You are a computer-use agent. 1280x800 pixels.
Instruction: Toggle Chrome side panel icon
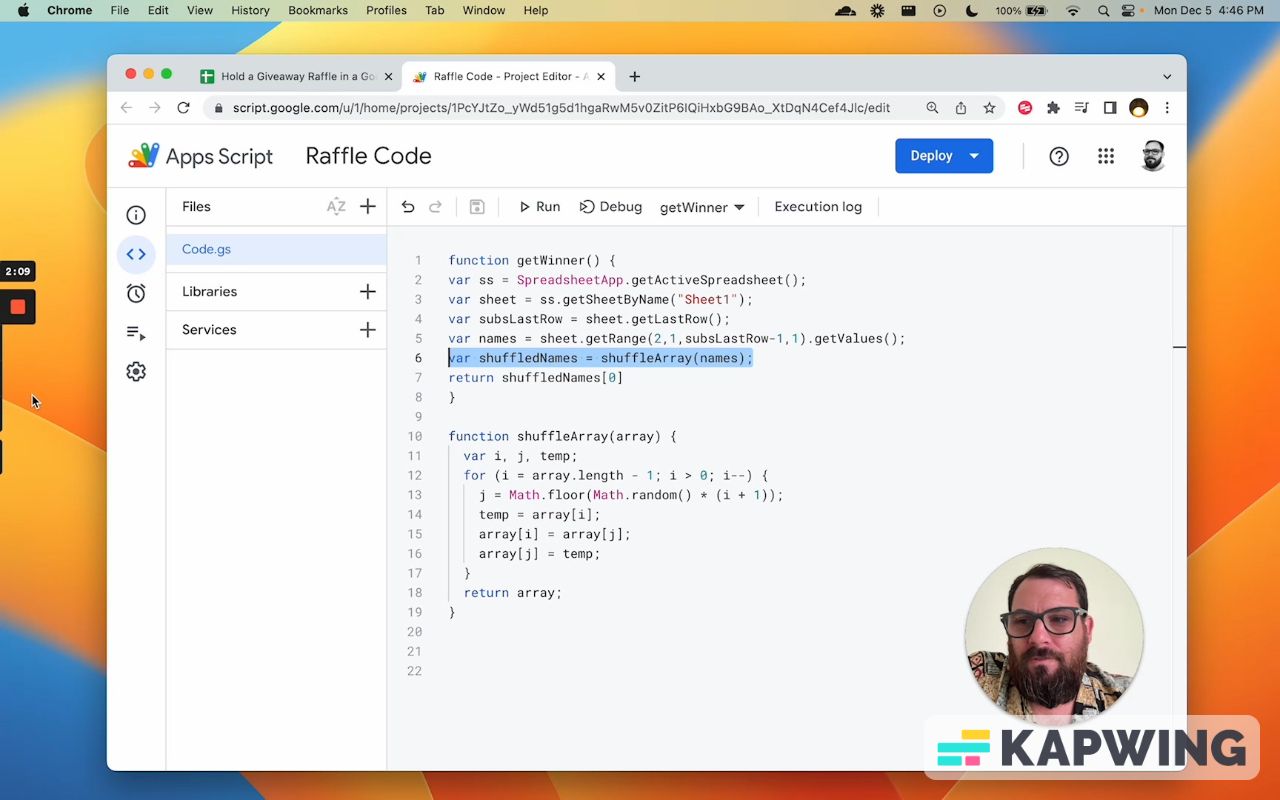pos(1110,108)
